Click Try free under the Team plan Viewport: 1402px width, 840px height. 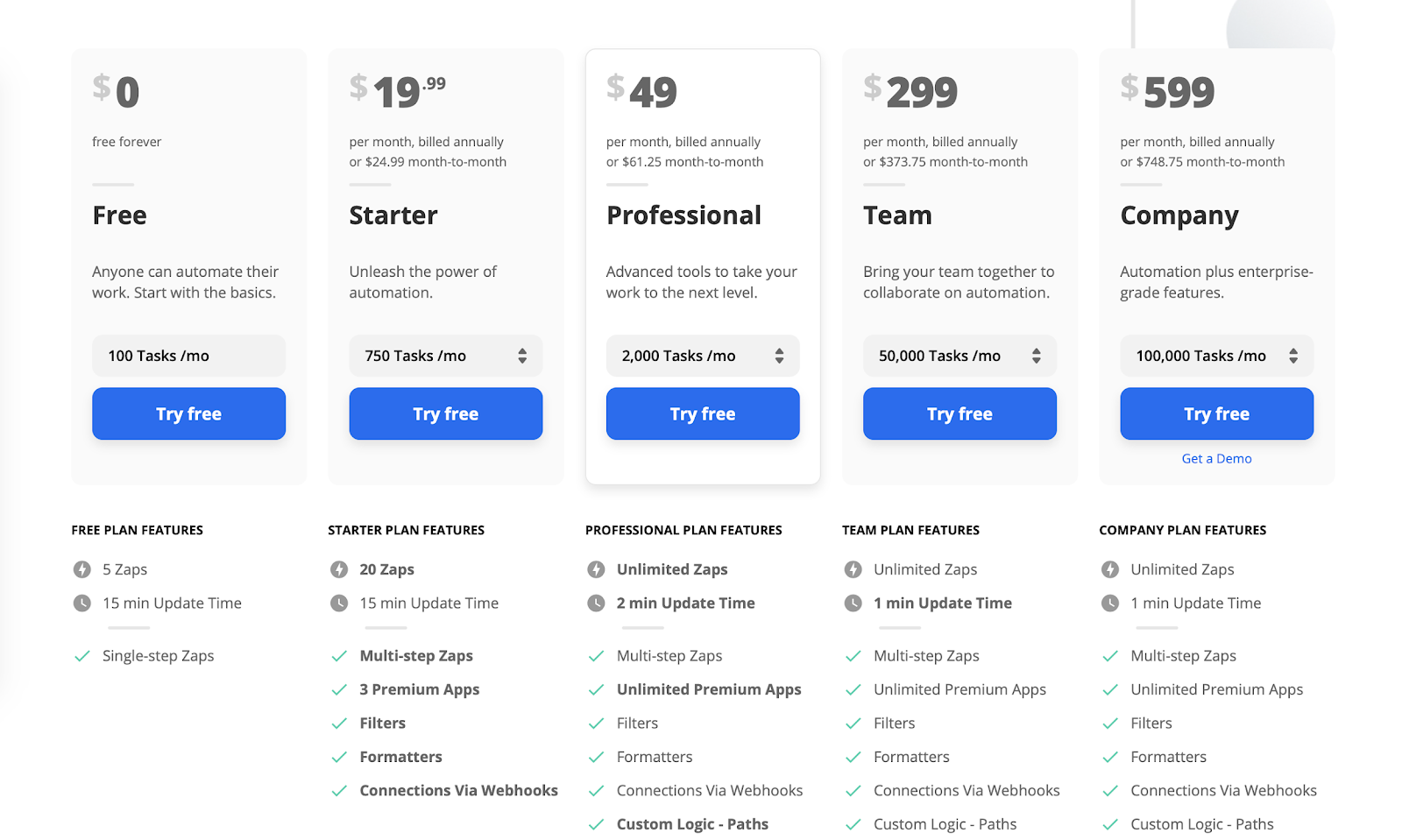click(959, 413)
